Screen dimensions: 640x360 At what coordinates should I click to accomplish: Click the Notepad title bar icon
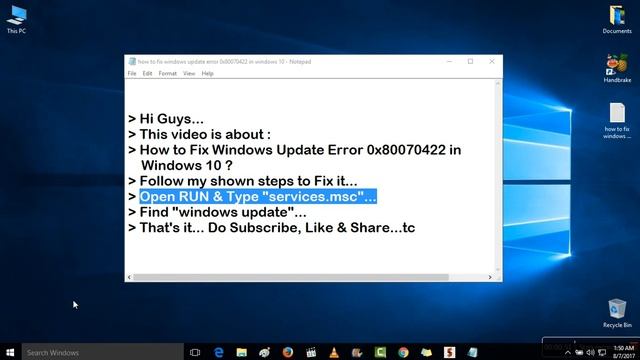click(132, 61)
